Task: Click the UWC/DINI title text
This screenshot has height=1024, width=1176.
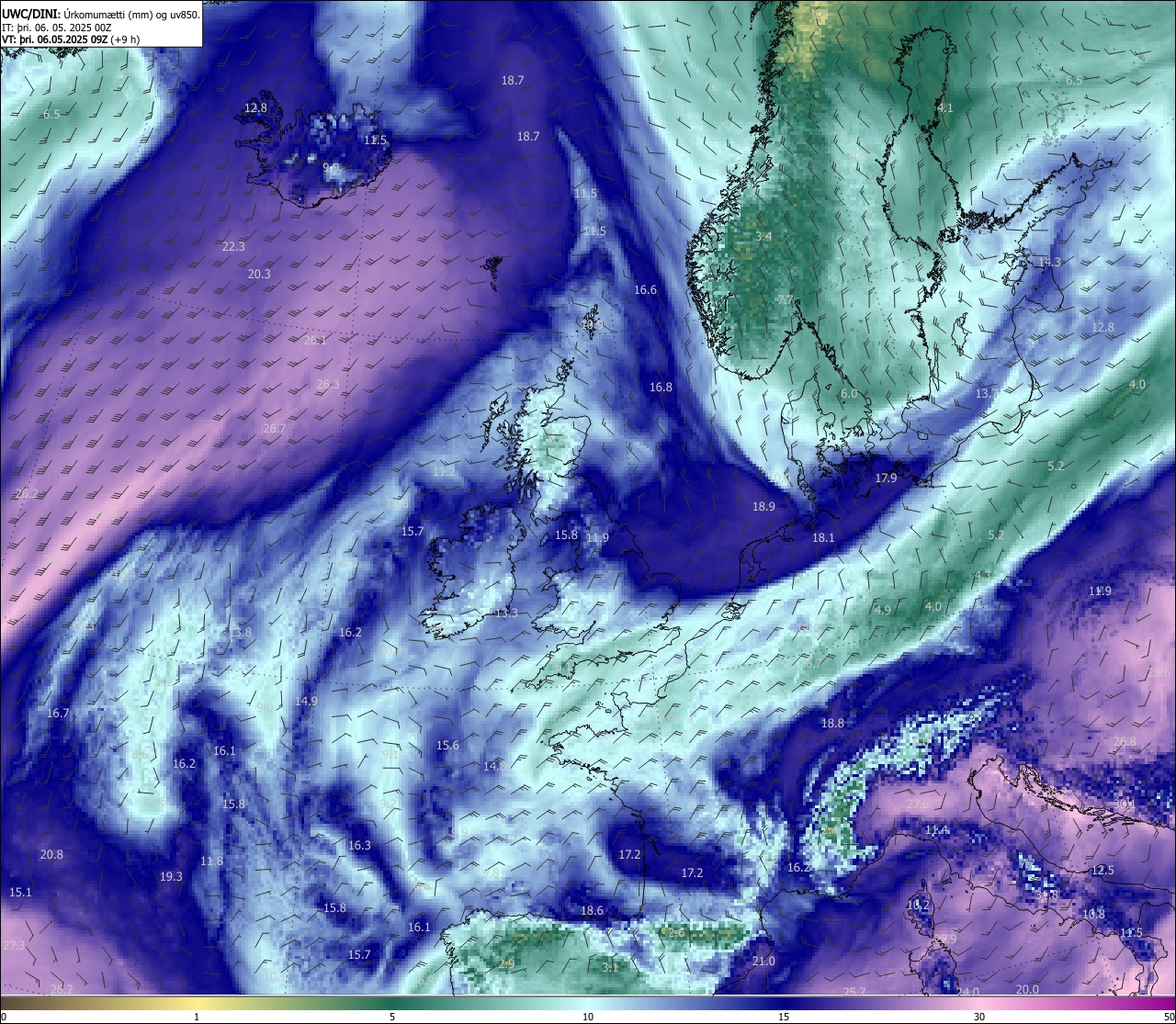Action: click(x=30, y=15)
